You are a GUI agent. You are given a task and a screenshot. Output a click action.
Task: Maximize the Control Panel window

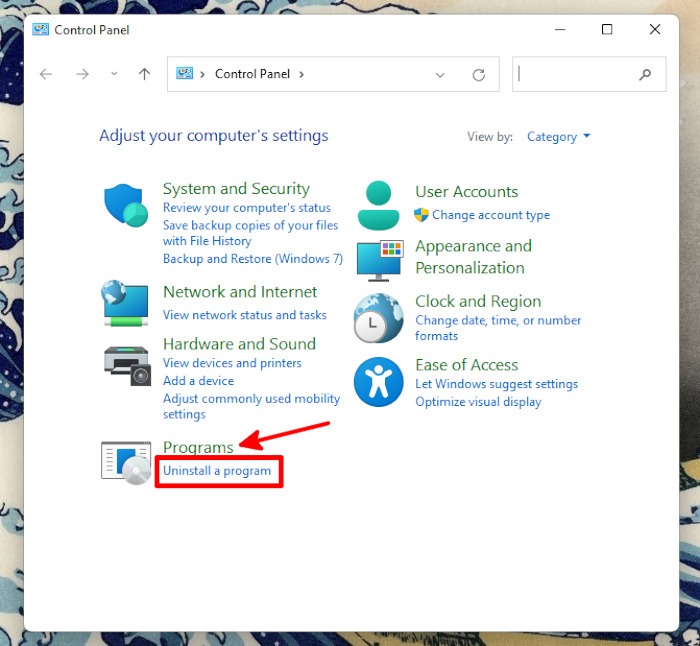click(x=607, y=29)
